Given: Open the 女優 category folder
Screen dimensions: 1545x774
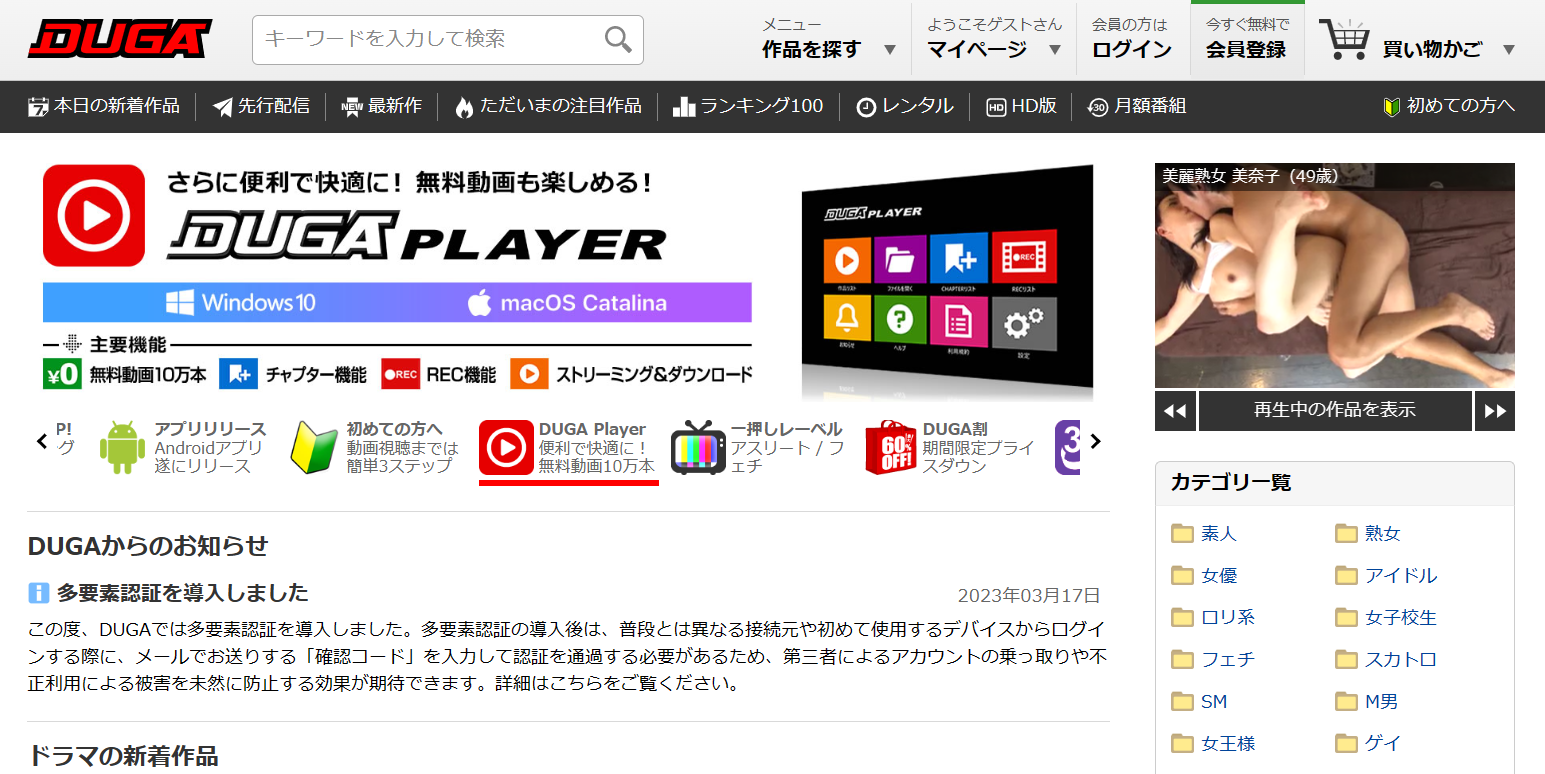Looking at the screenshot, I should [x=1204, y=576].
